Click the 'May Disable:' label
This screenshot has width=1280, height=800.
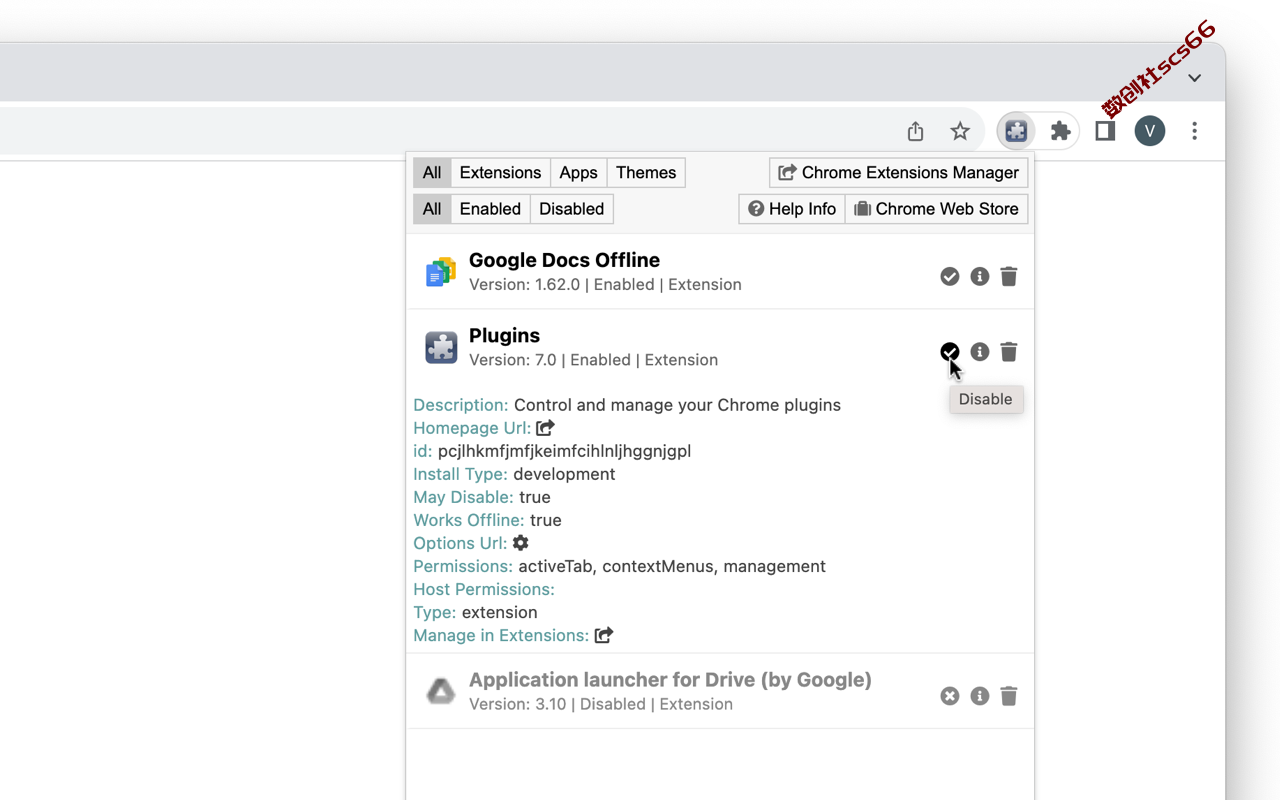(463, 497)
